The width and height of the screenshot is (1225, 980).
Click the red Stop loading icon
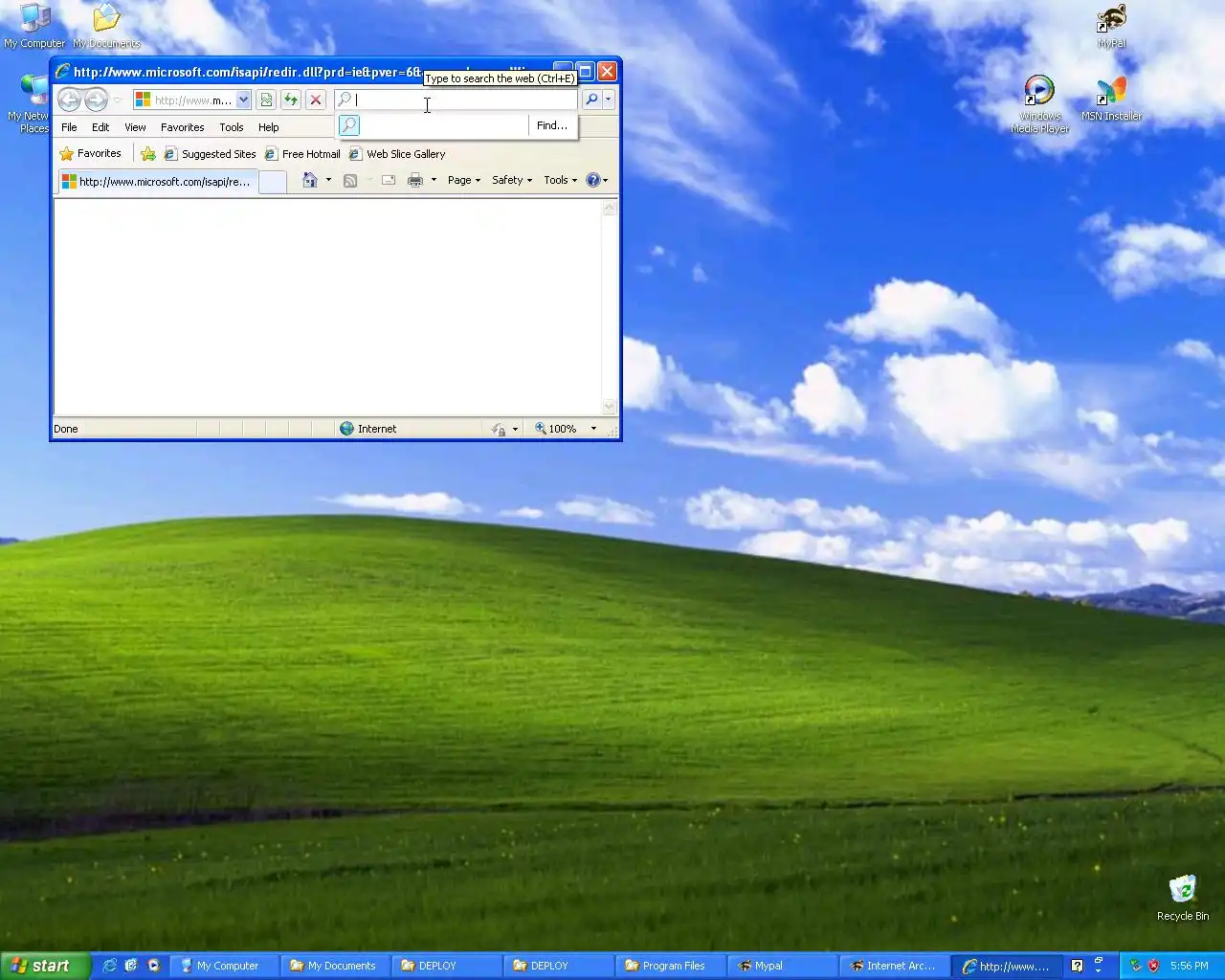315,100
